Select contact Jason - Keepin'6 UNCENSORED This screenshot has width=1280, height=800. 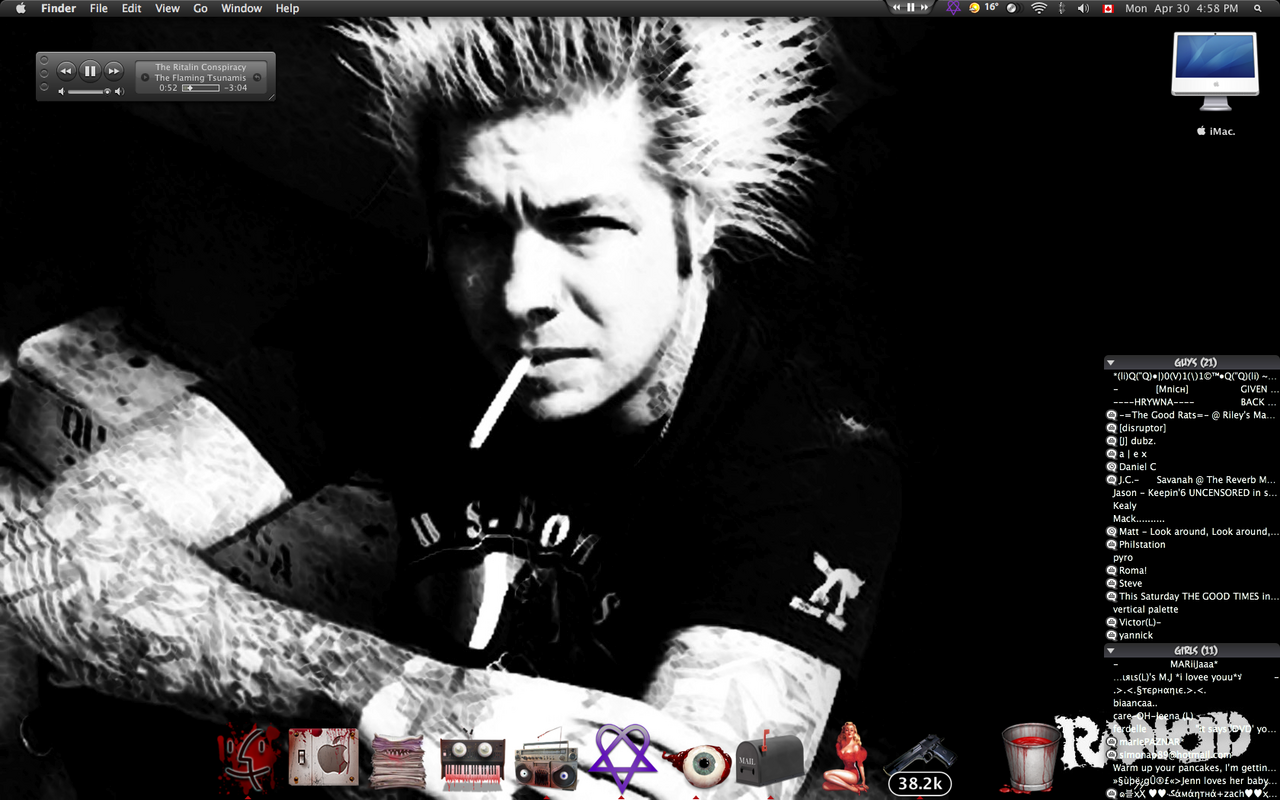(x=1192, y=493)
